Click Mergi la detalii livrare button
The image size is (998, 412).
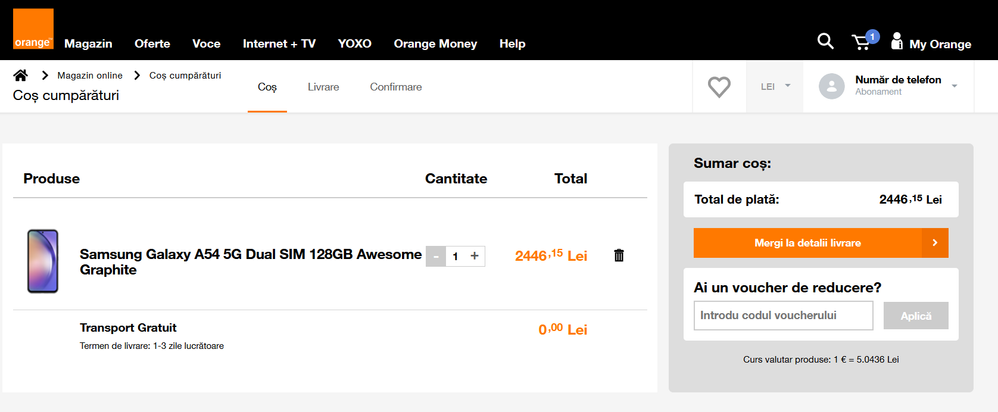(820, 243)
